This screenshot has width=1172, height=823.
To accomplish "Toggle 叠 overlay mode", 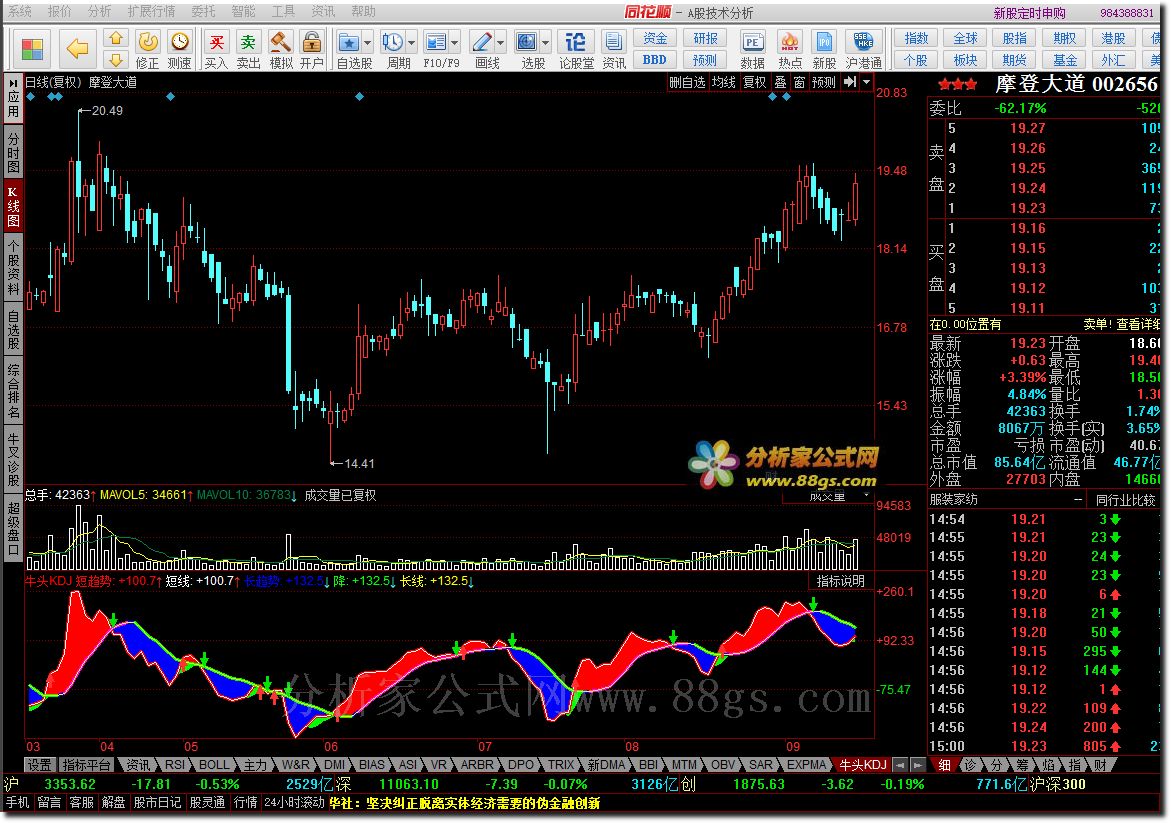I will pyautogui.click(x=780, y=82).
